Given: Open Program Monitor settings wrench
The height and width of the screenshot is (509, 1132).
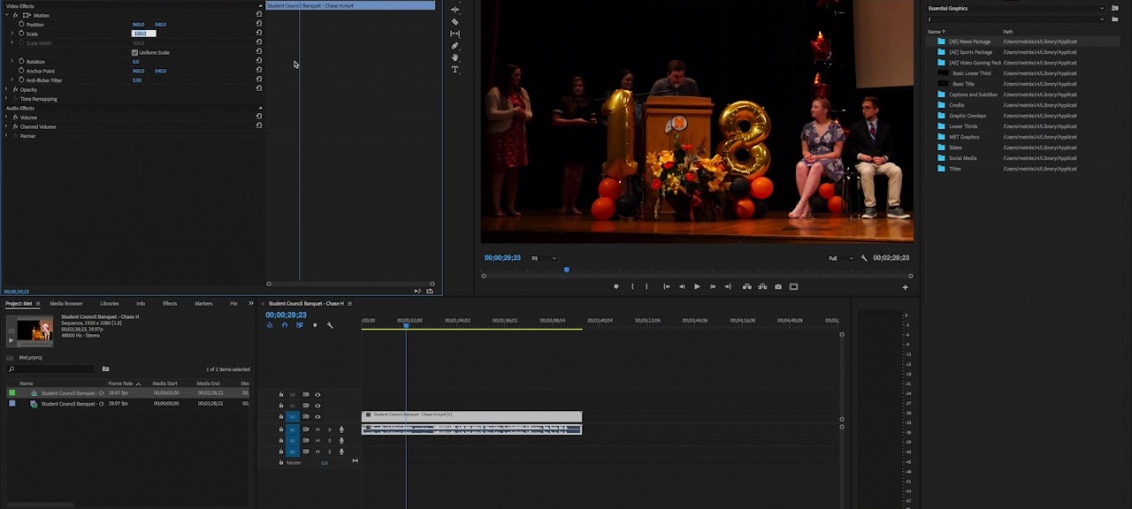Looking at the screenshot, I should (864, 258).
